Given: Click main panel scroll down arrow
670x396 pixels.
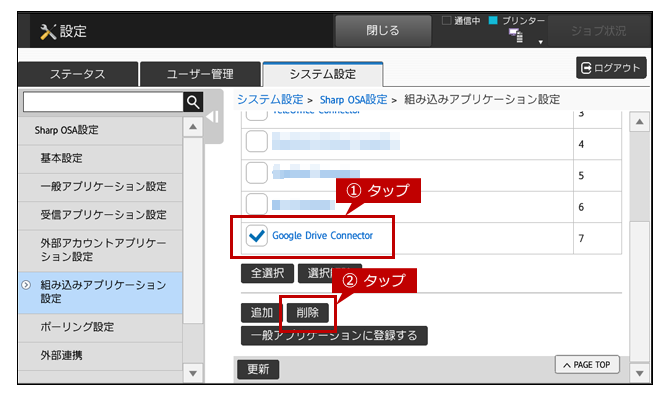Looking at the screenshot, I should click(x=639, y=373).
